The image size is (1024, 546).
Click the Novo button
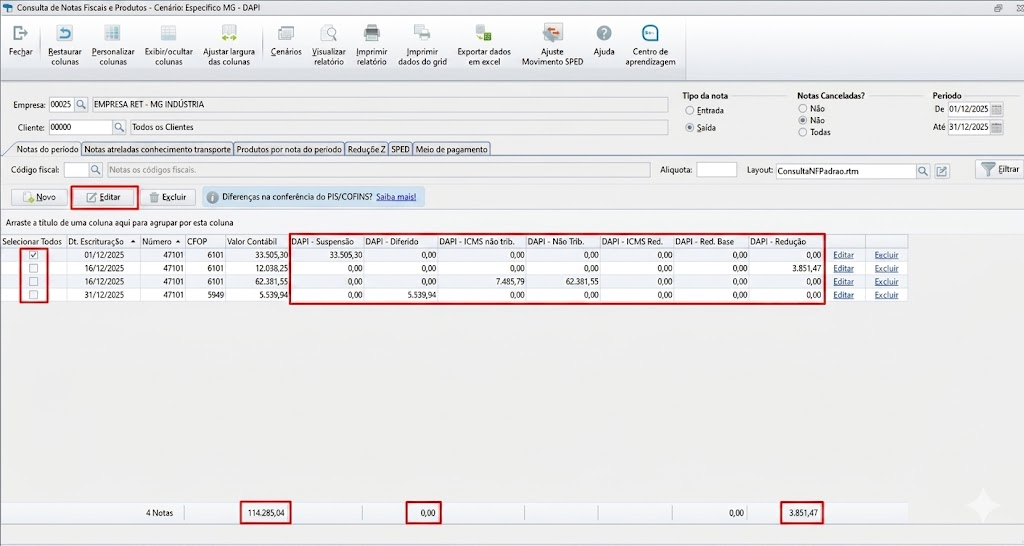pyautogui.click(x=39, y=197)
